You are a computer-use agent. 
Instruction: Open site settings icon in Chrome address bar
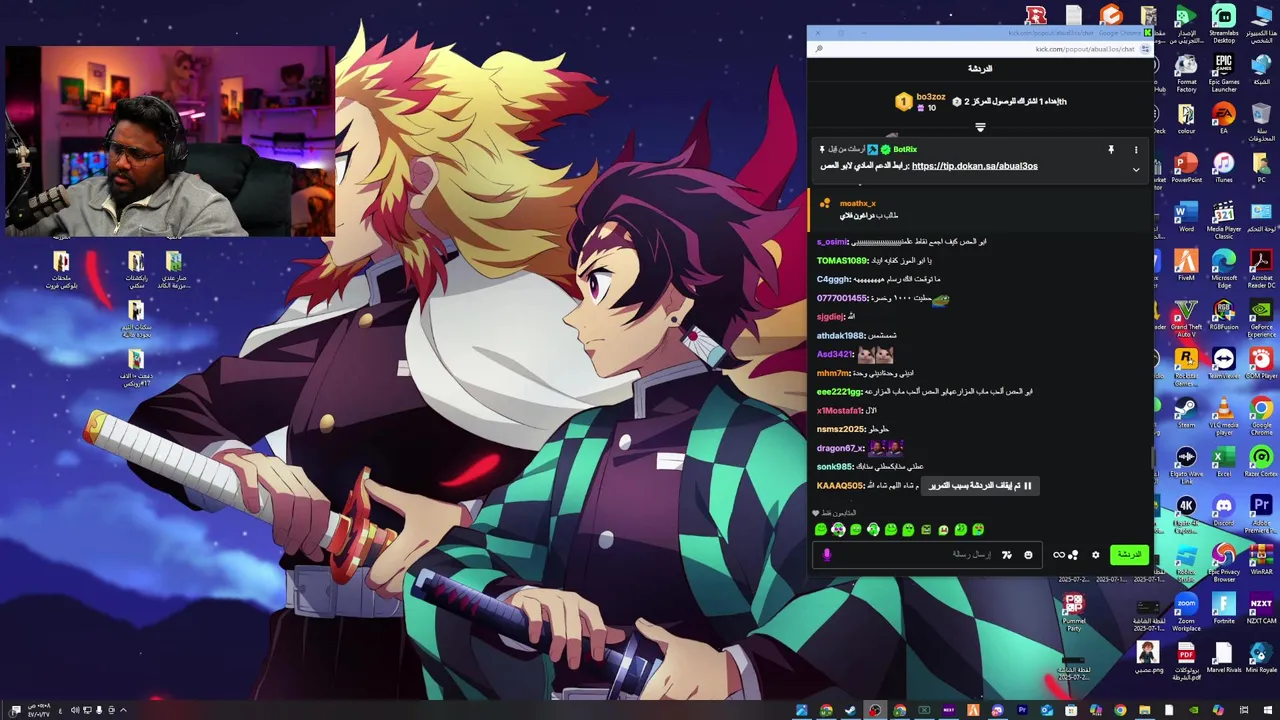coord(1144,49)
